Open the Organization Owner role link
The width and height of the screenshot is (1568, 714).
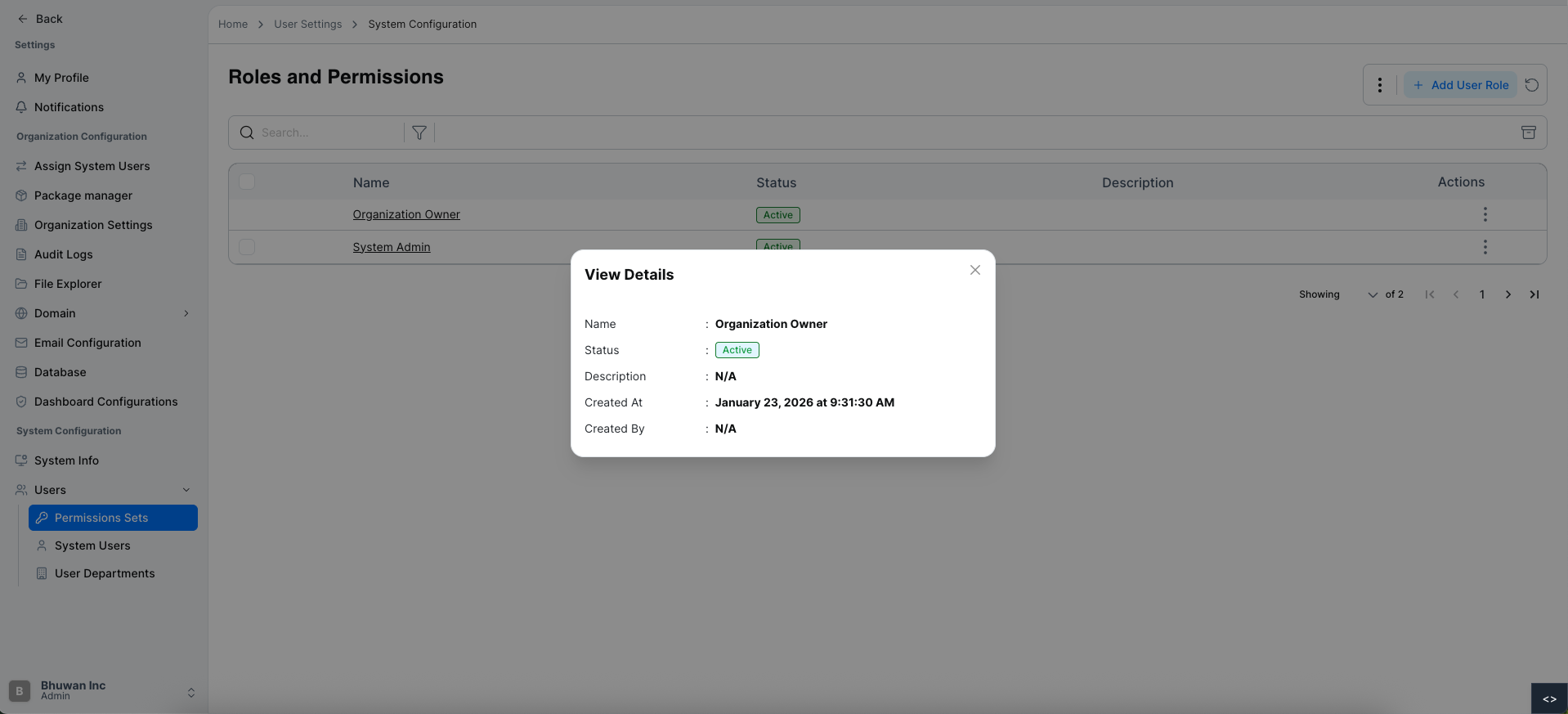pyautogui.click(x=406, y=214)
